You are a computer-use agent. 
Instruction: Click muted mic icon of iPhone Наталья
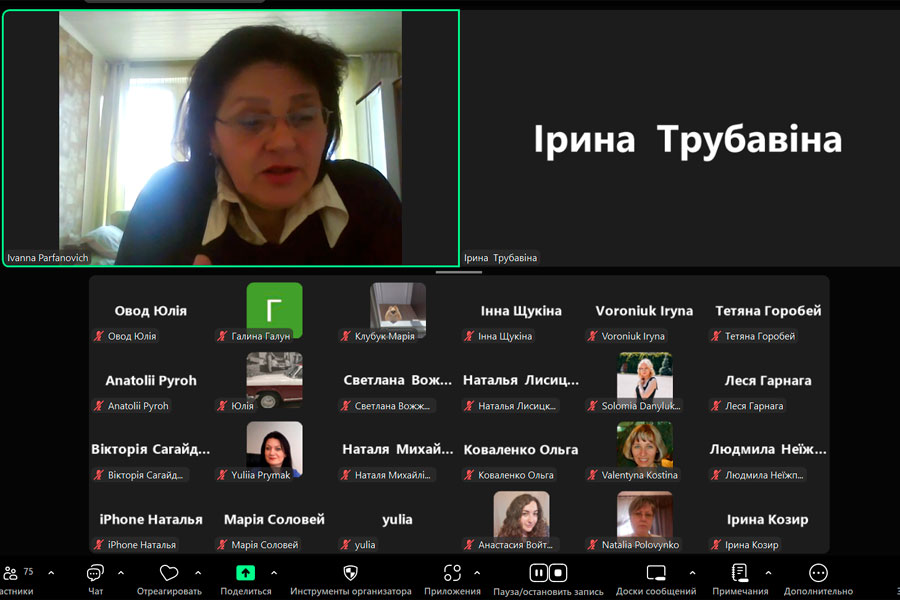click(99, 544)
